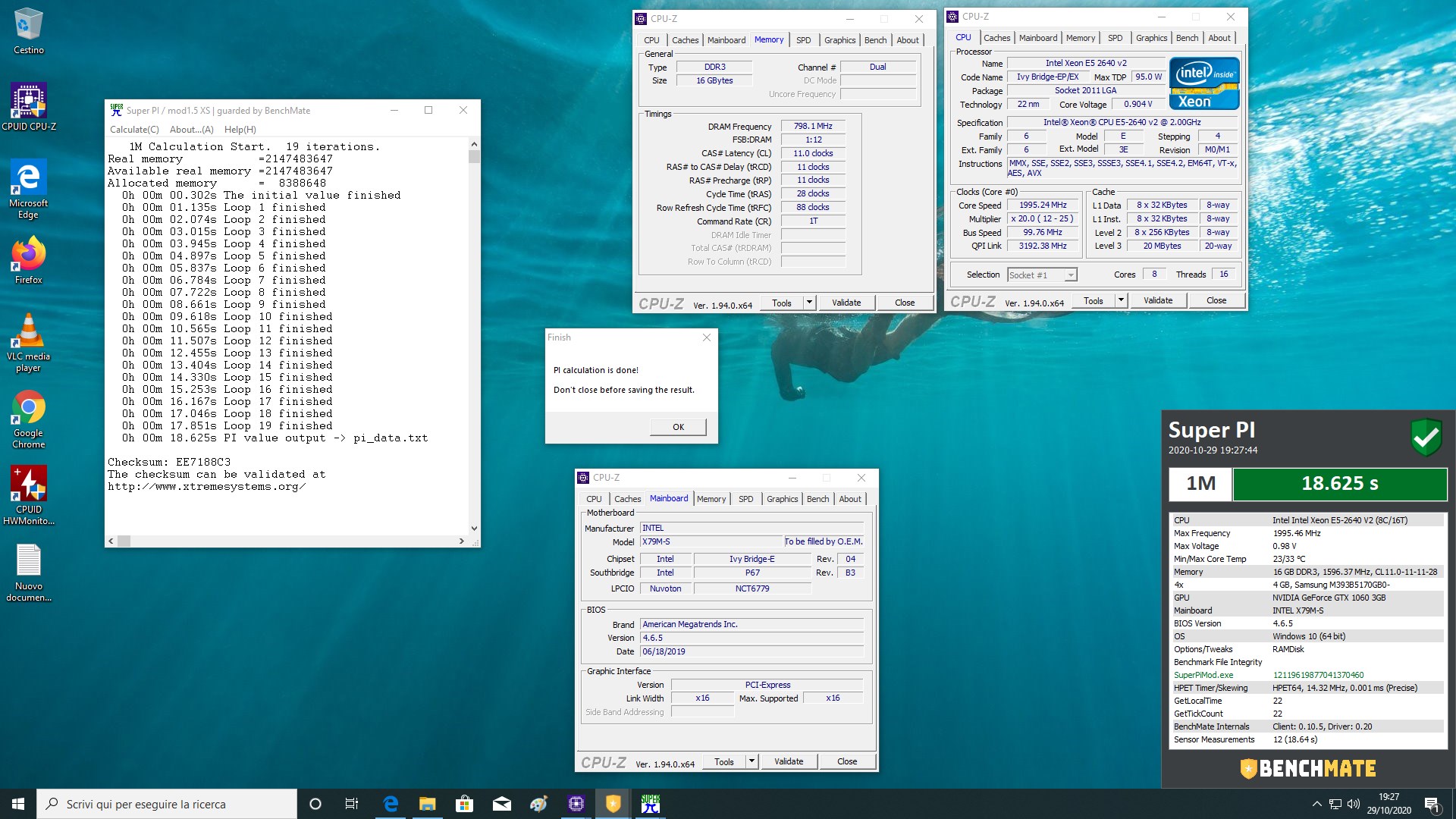
Task: Launch Microsoft Edge from desktop
Action: point(28,189)
